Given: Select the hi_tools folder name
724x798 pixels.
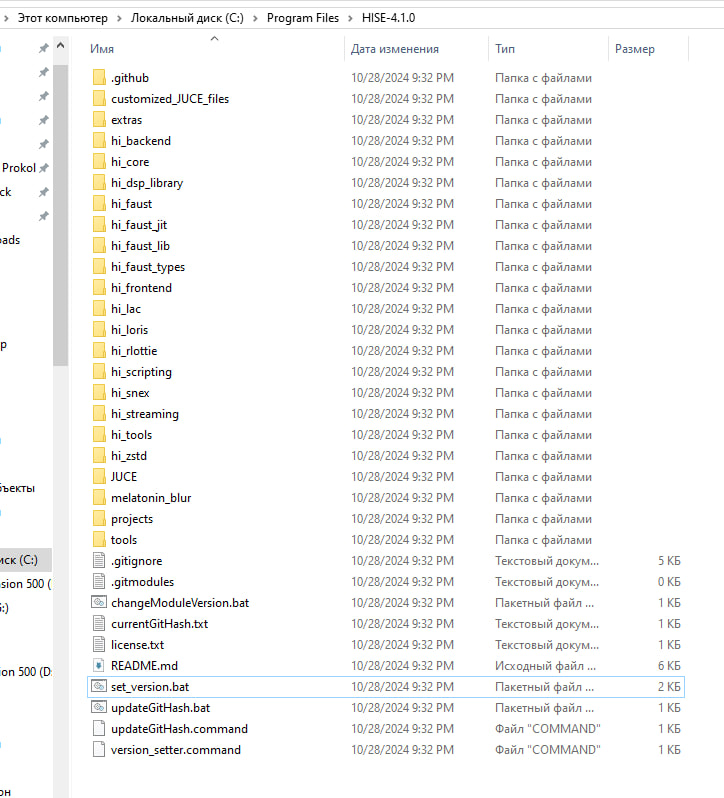Looking at the screenshot, I should click(131, 435).
